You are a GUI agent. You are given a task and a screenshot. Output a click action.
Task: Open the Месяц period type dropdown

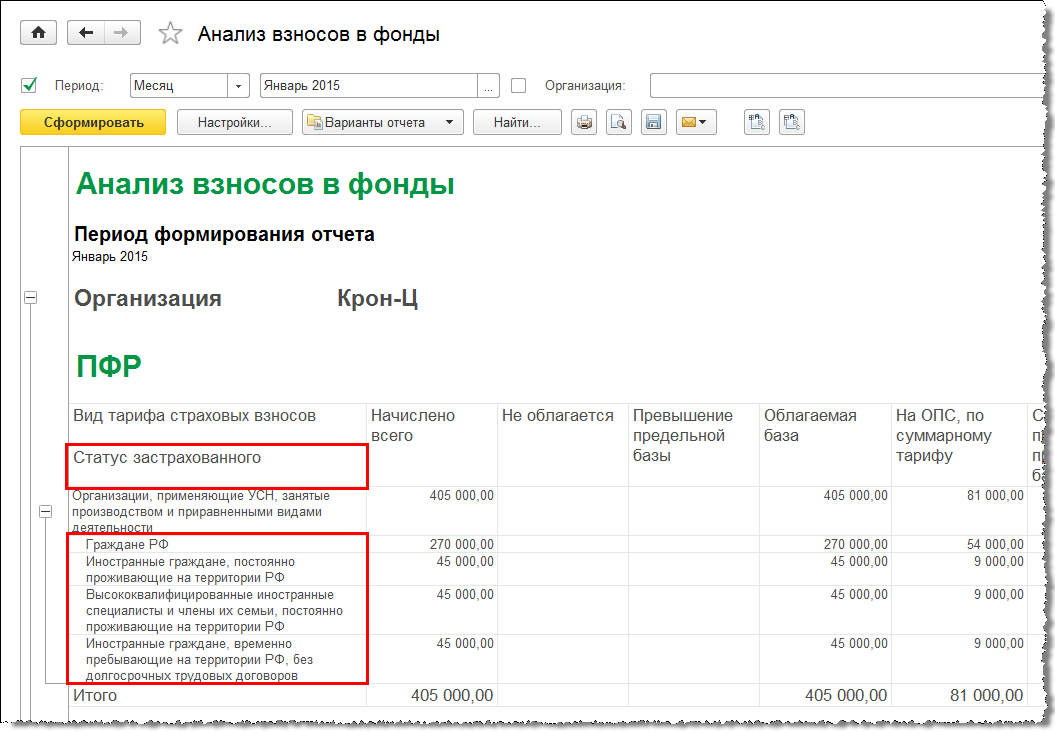[239, 86]
